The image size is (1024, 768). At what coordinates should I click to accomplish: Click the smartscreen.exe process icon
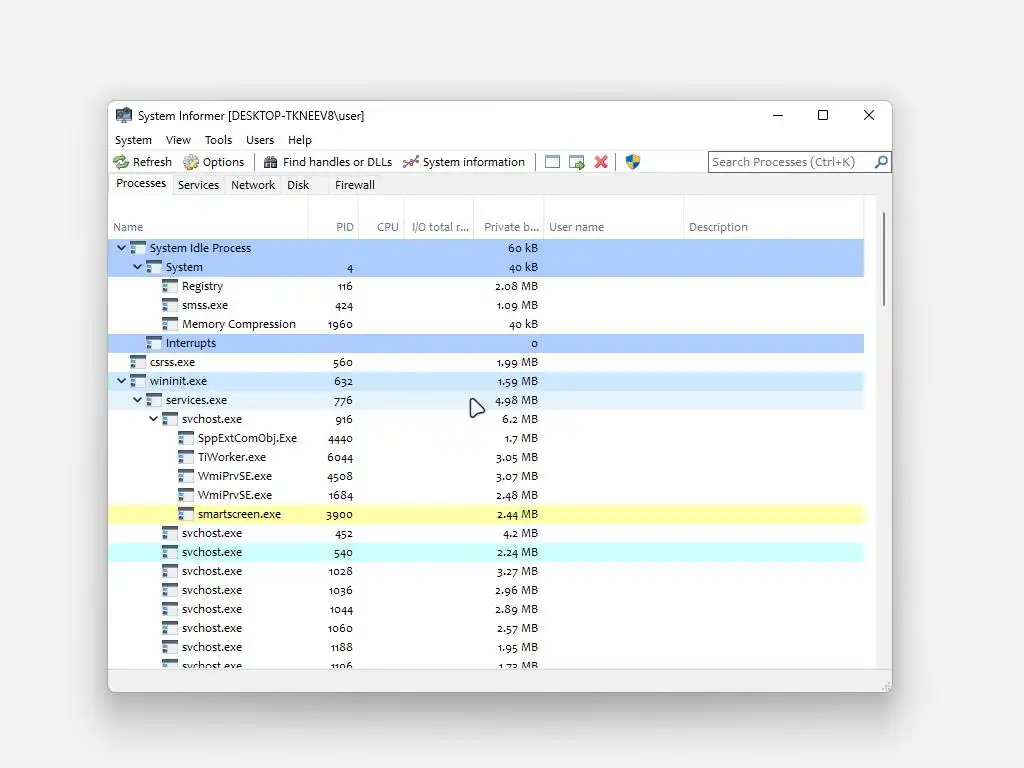click(x=185, y=514)
